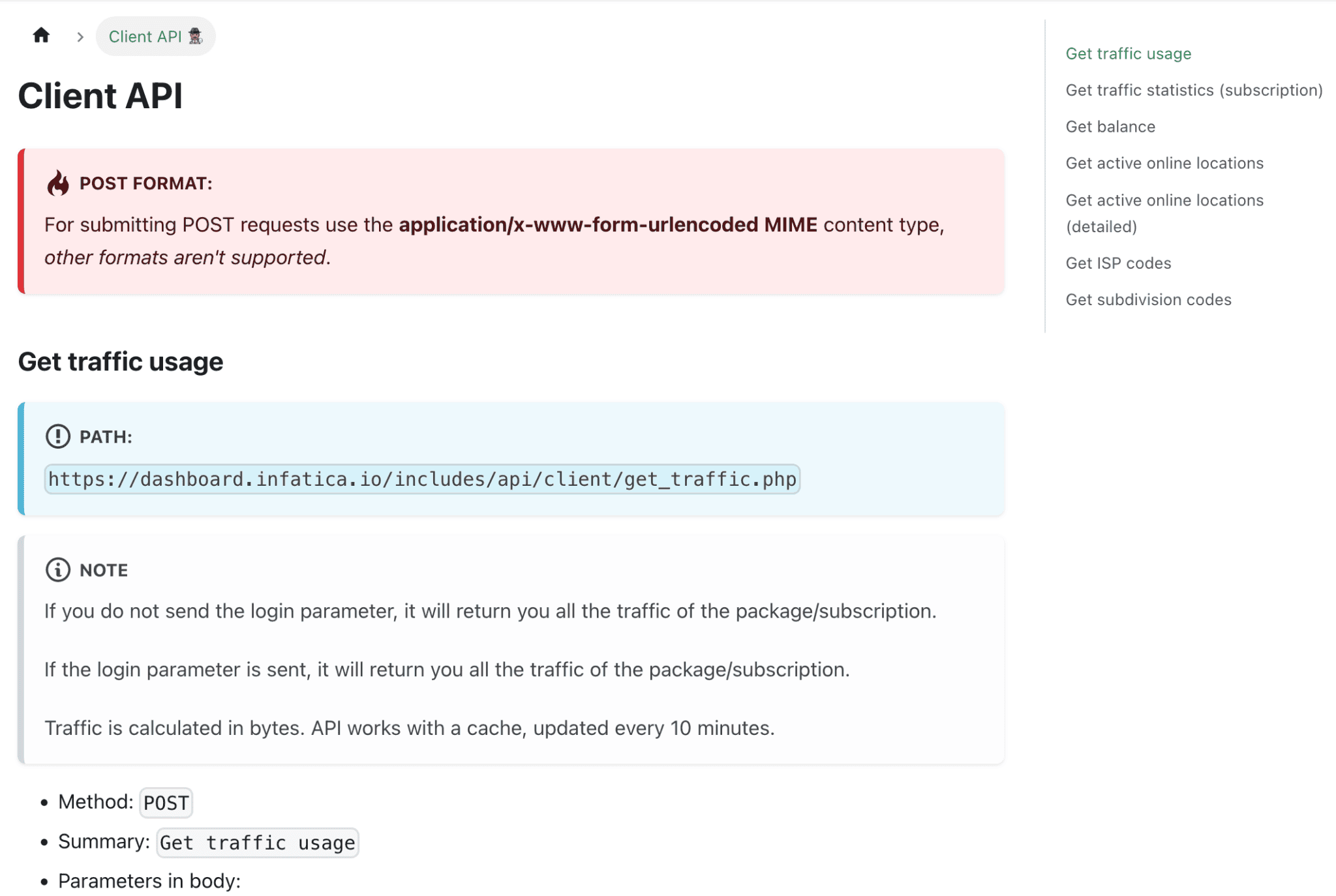
Task: Open Get active online locations section
Action: pos(1164,163)
